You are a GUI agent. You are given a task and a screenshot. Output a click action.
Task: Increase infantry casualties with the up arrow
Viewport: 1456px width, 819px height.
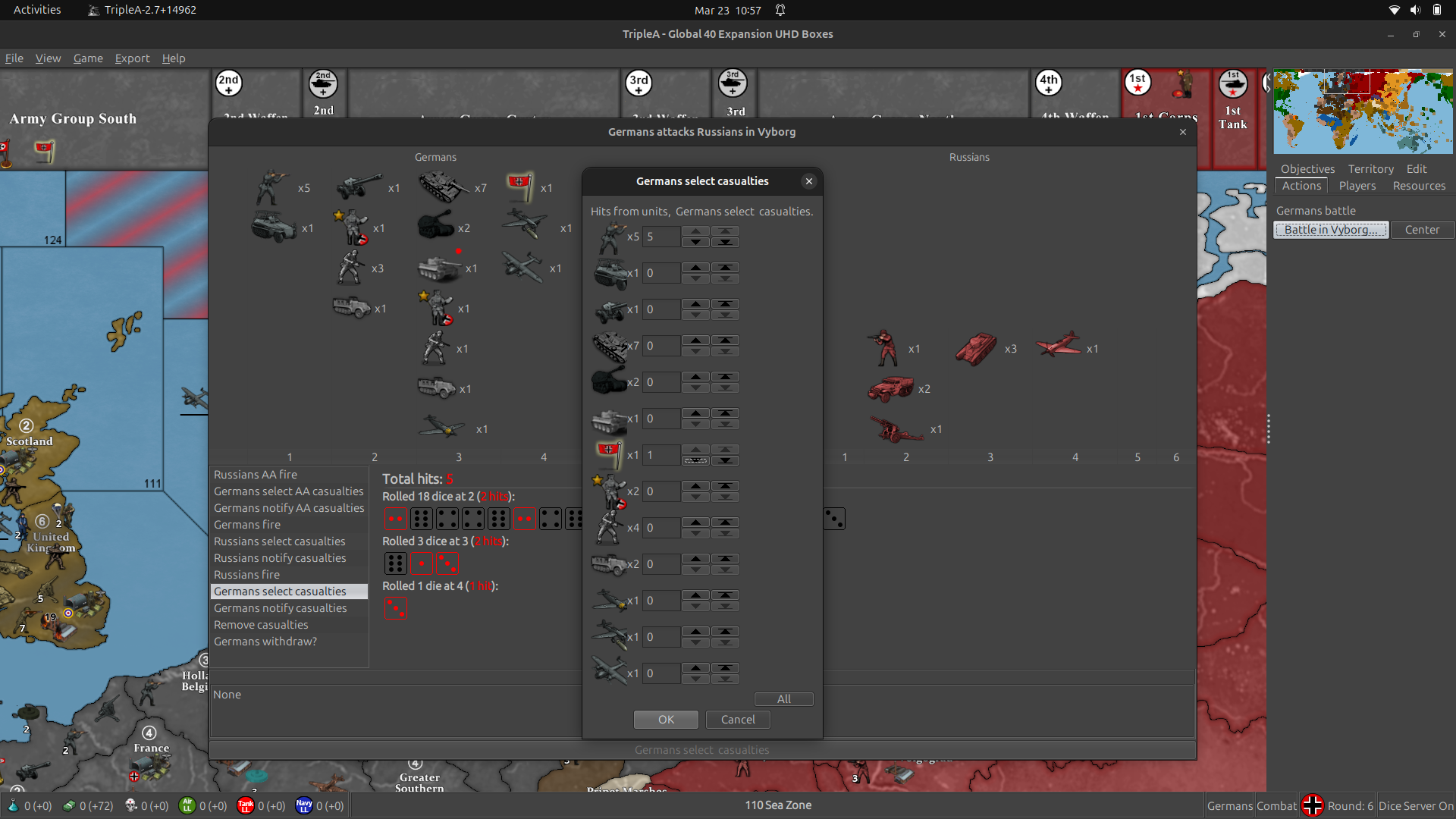695,232
